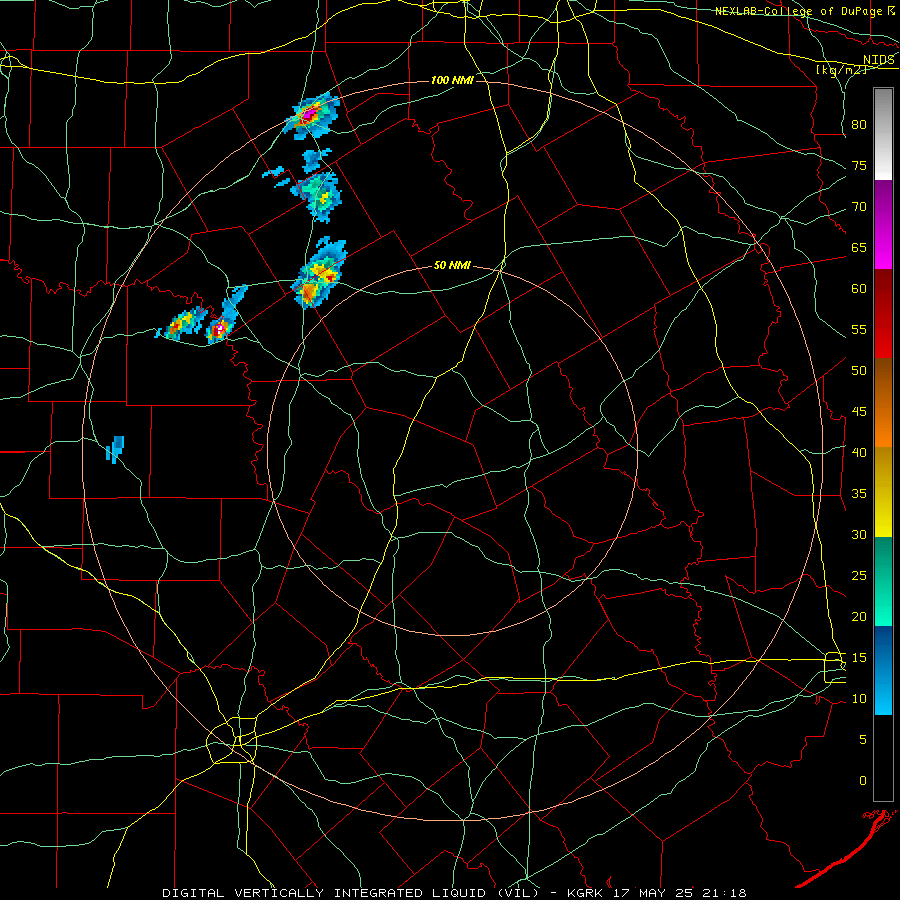Select the brown-orange segment of color bar
This screenshot has height=900, width=900.
click(x=883, y=403)
